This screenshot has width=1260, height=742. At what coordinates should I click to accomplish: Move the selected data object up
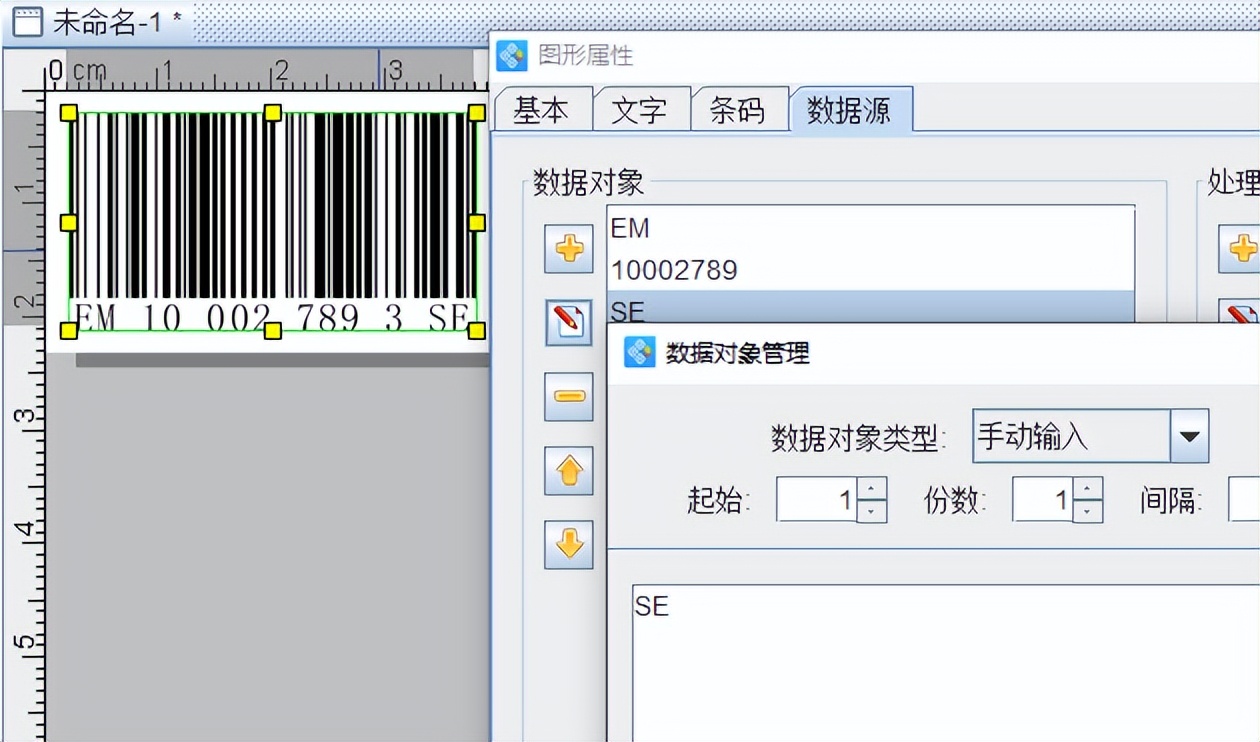pyautogui.click(x=568, y=470)
